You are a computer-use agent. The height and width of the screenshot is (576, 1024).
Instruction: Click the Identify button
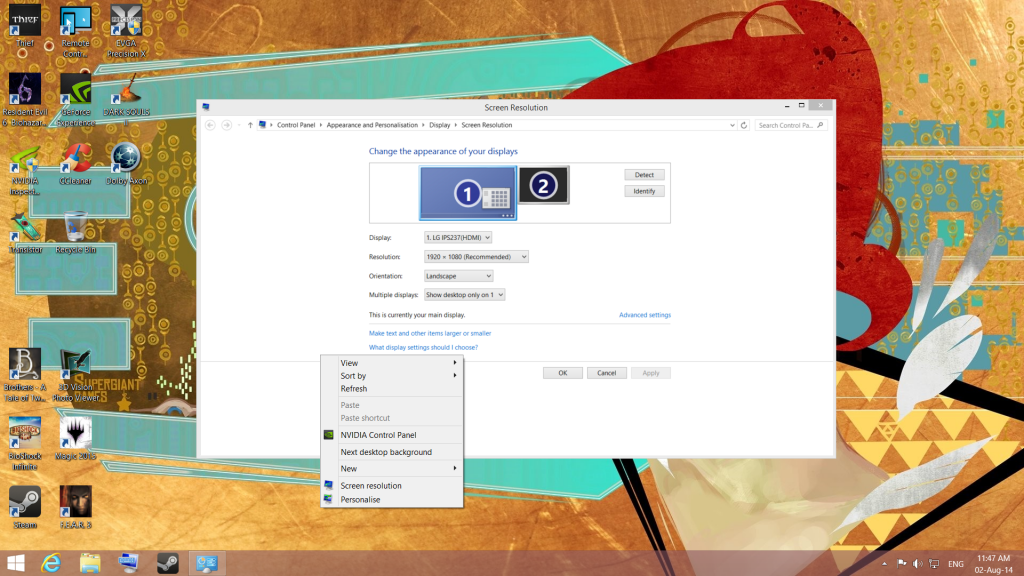point(644,191)
